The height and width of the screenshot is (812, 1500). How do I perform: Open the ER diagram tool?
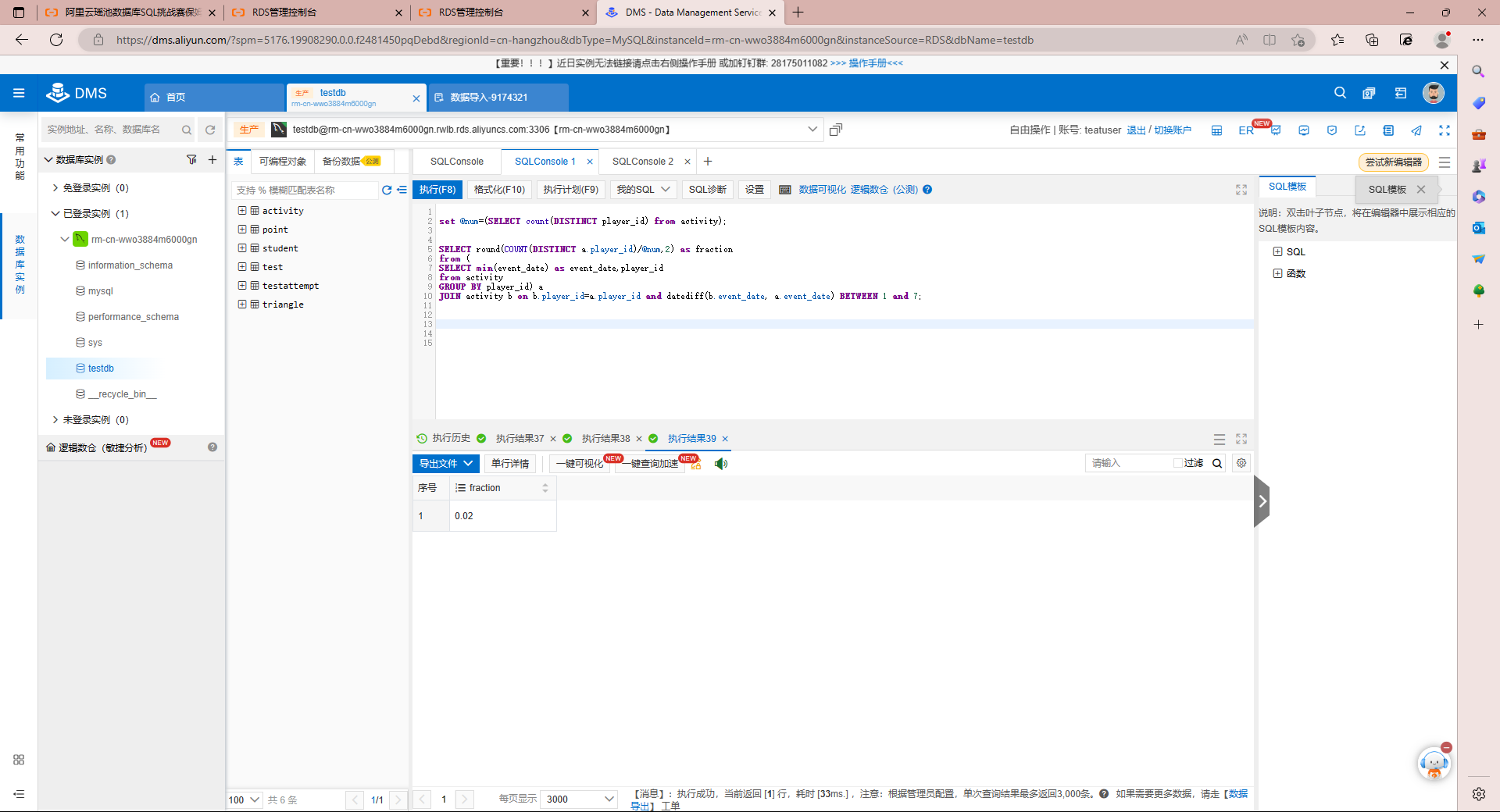[x=1245, y=130]
